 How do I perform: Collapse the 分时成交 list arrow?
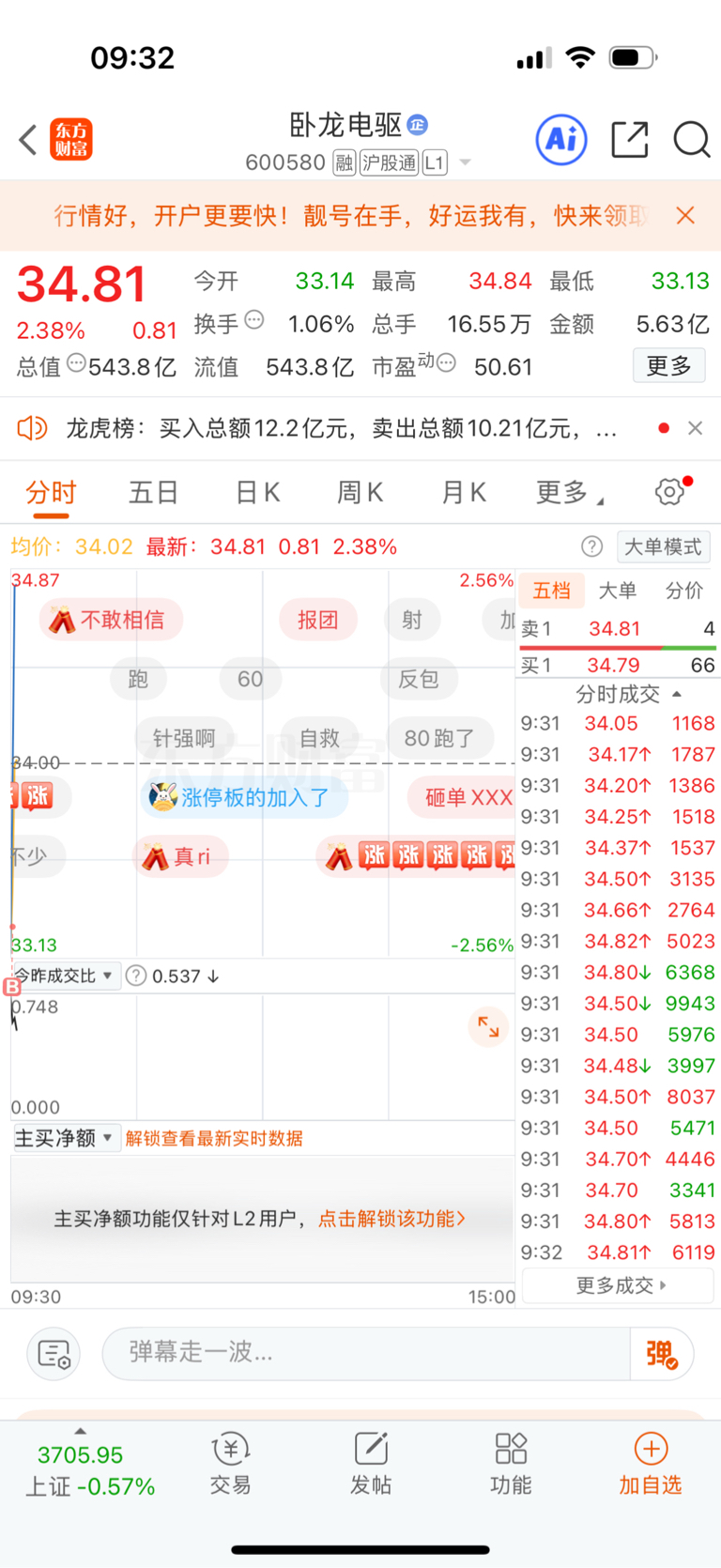677,695
